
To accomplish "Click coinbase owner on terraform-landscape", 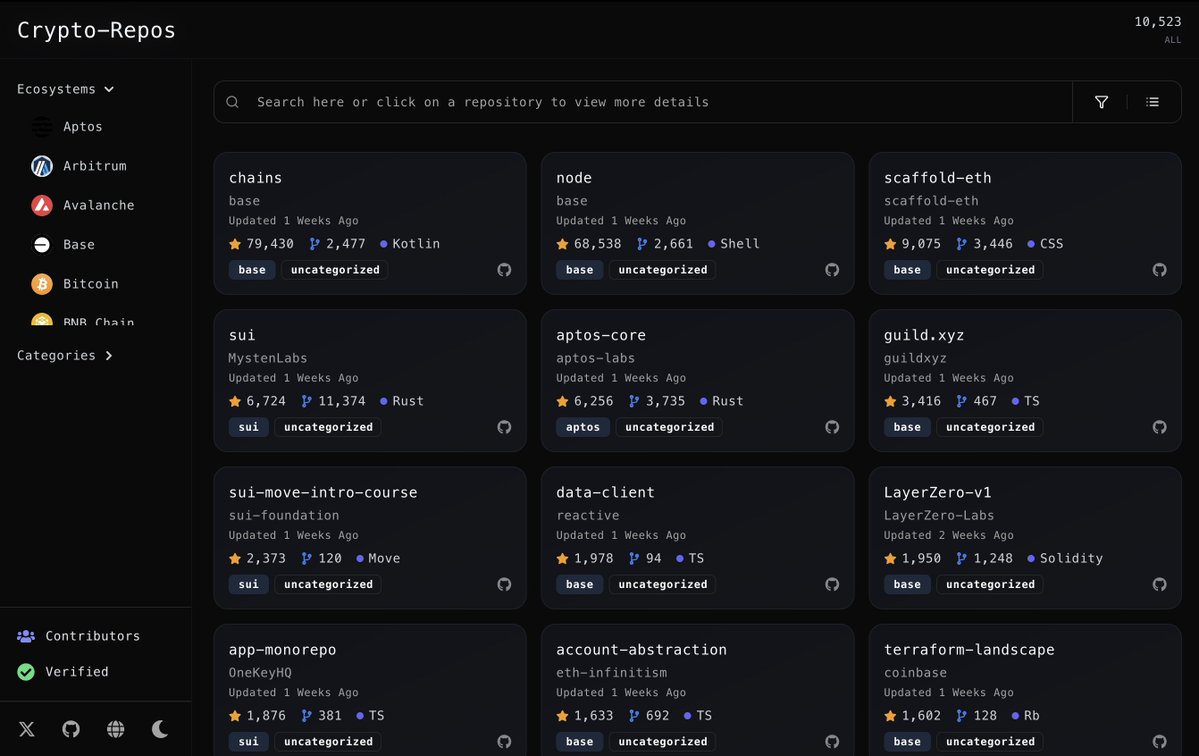I will click(x=915, y=673).
